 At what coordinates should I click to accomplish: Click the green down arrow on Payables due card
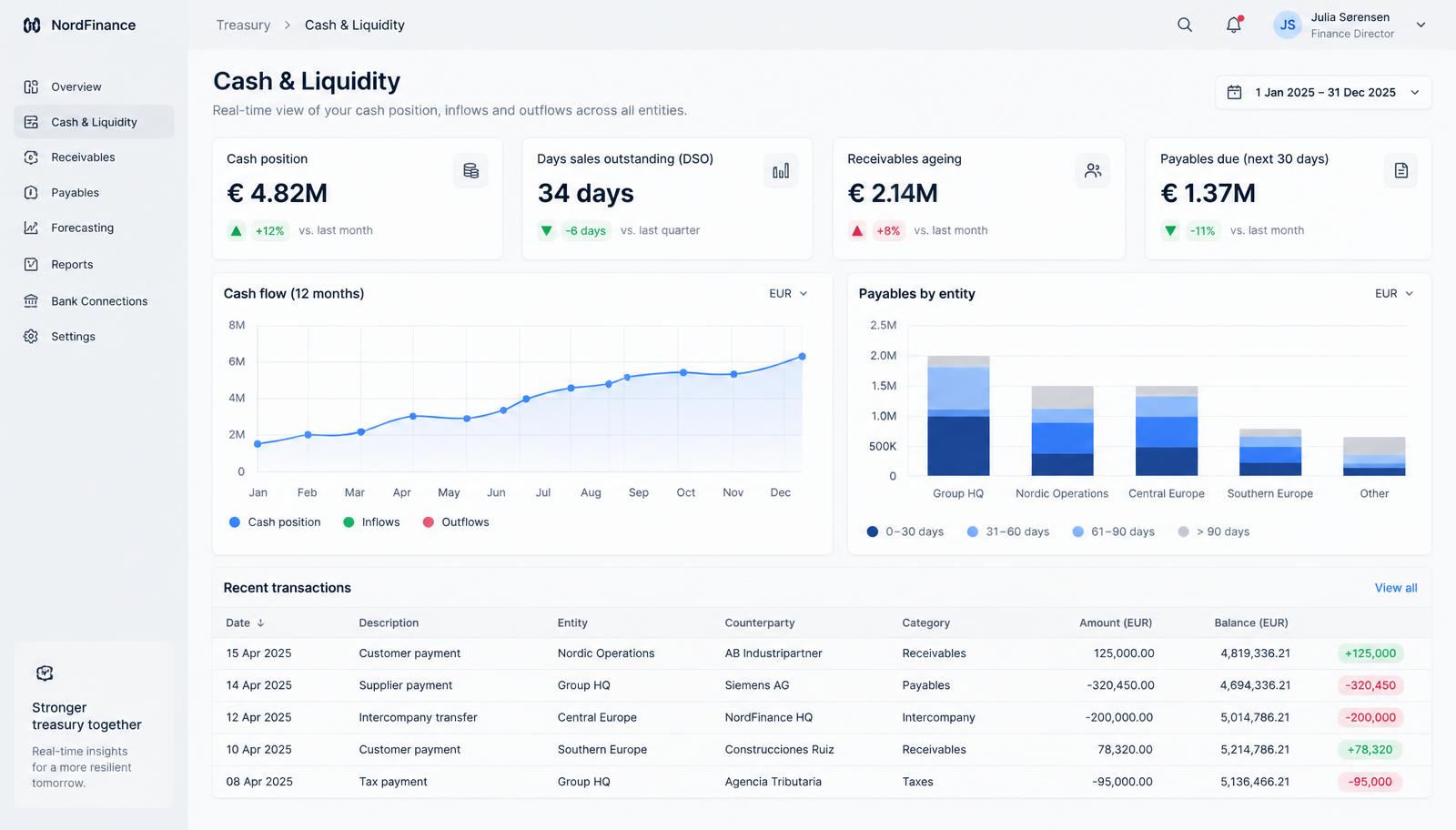(x=1170, y=231)
